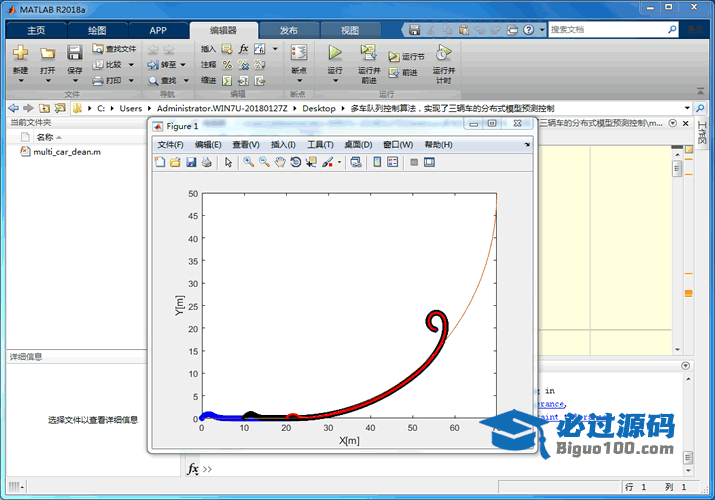Image resolution: width=715 pixels, height=500 pixels.
Task: Click the Insert Legend icon
Action: pyautogui.click(x=393, y=162)
